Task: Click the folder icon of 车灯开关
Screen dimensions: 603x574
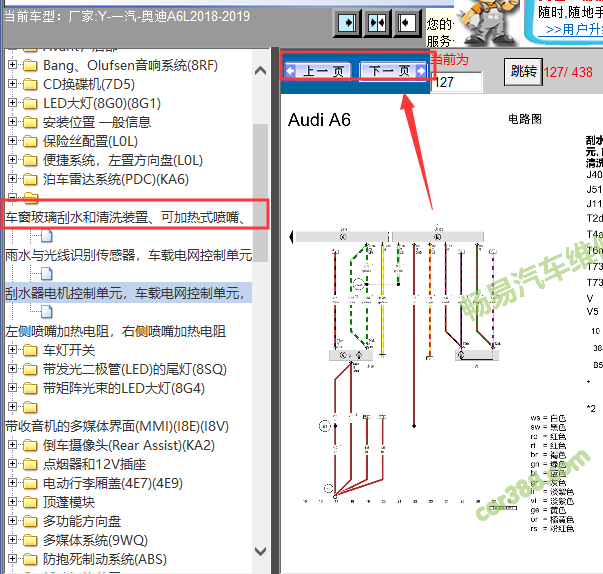Action: 30,351
